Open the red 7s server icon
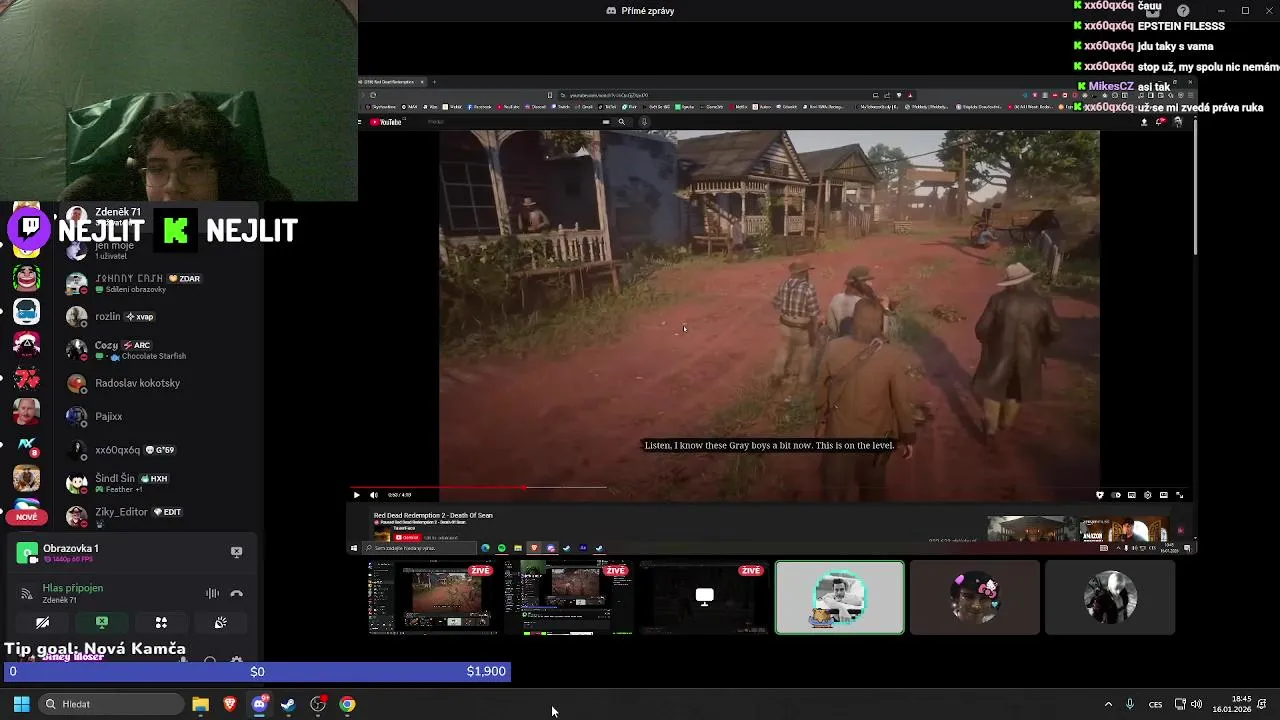1280x720 pixels. (27, 378)
